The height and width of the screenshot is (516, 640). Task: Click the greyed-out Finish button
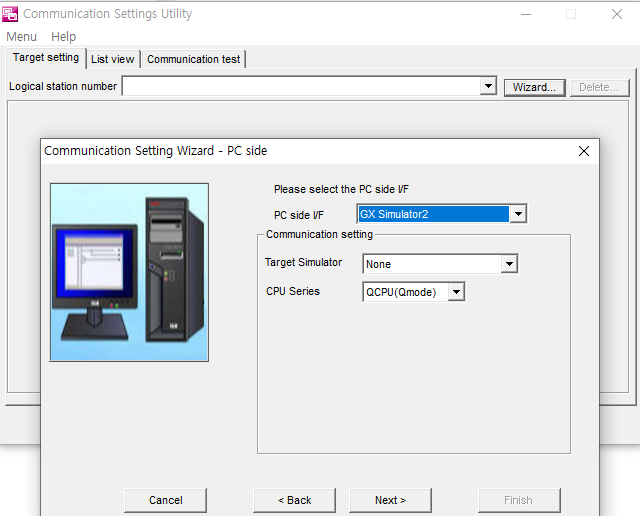click(x=519, y=500)
